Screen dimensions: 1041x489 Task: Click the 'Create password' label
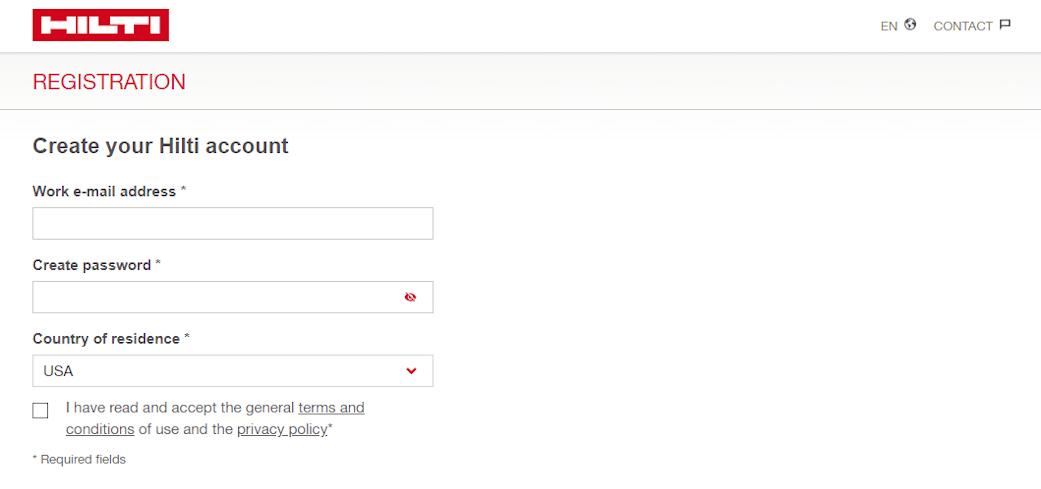[92, 265]
